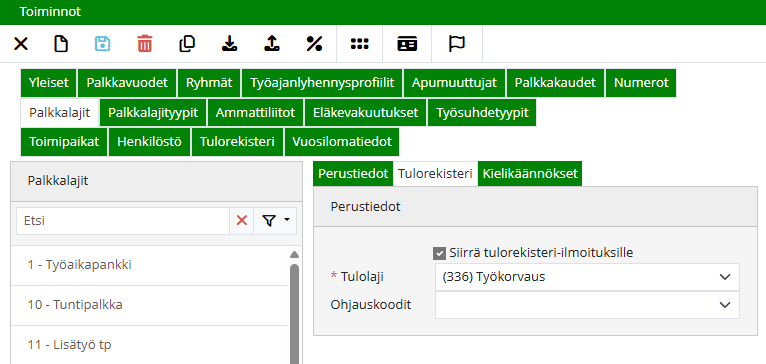Click the upload arrow icon

point(271,44)
